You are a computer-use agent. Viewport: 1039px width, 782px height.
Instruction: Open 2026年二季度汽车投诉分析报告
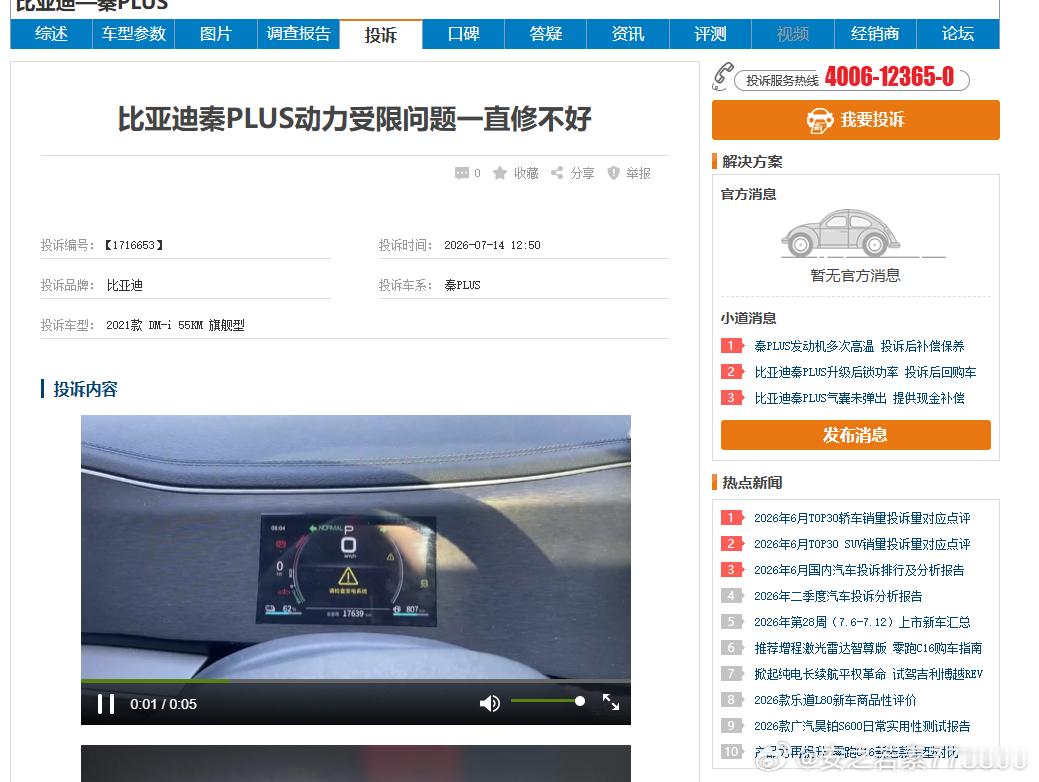point(838,596)
